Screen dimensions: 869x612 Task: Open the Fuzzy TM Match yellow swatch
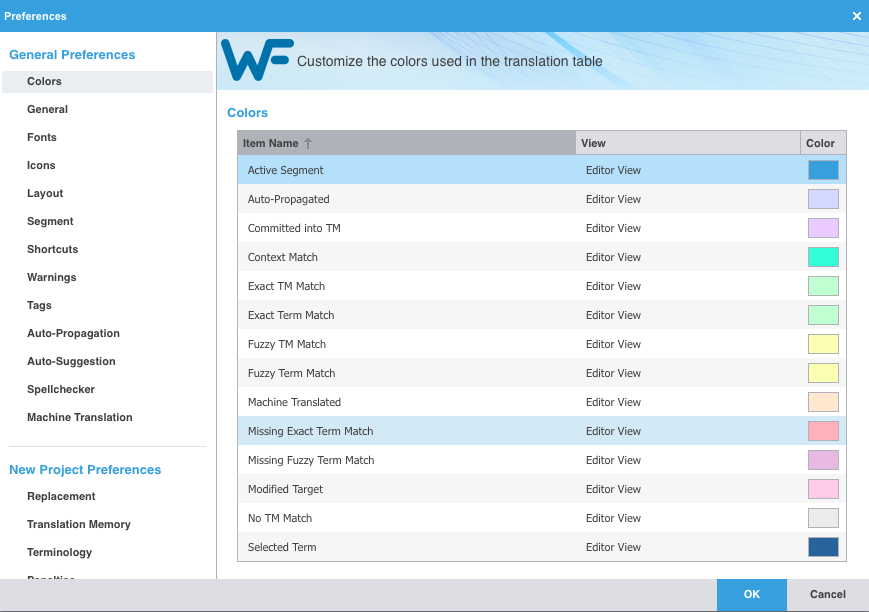tap(823, 344)
